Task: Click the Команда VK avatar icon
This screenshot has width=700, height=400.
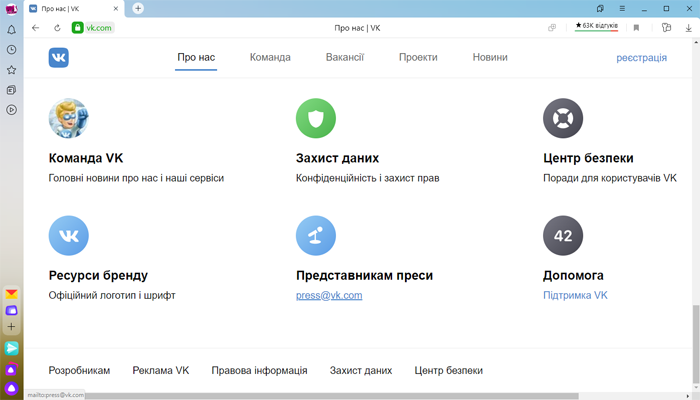Action: 68,118
